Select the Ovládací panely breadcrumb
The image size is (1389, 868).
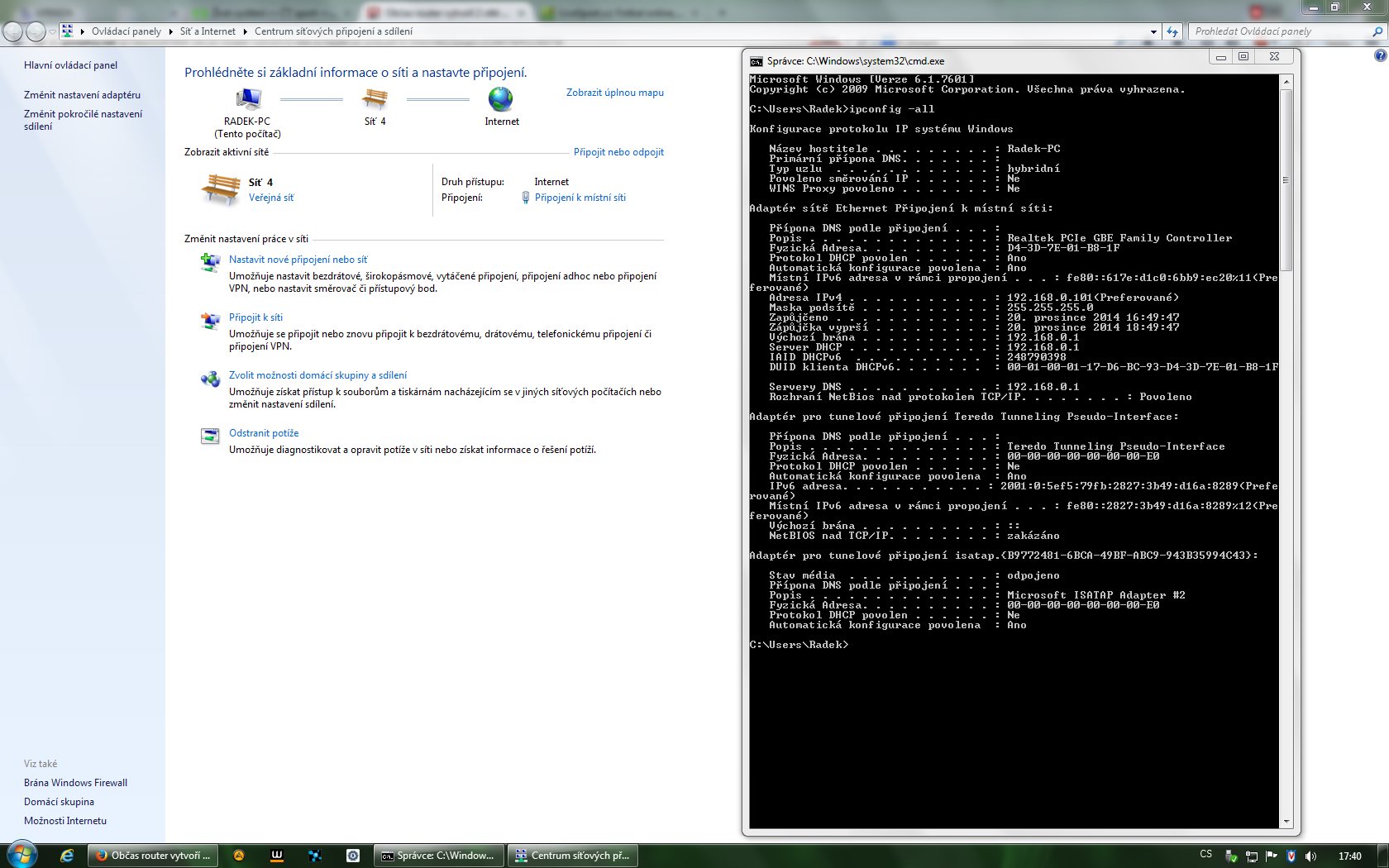point(126,31)
